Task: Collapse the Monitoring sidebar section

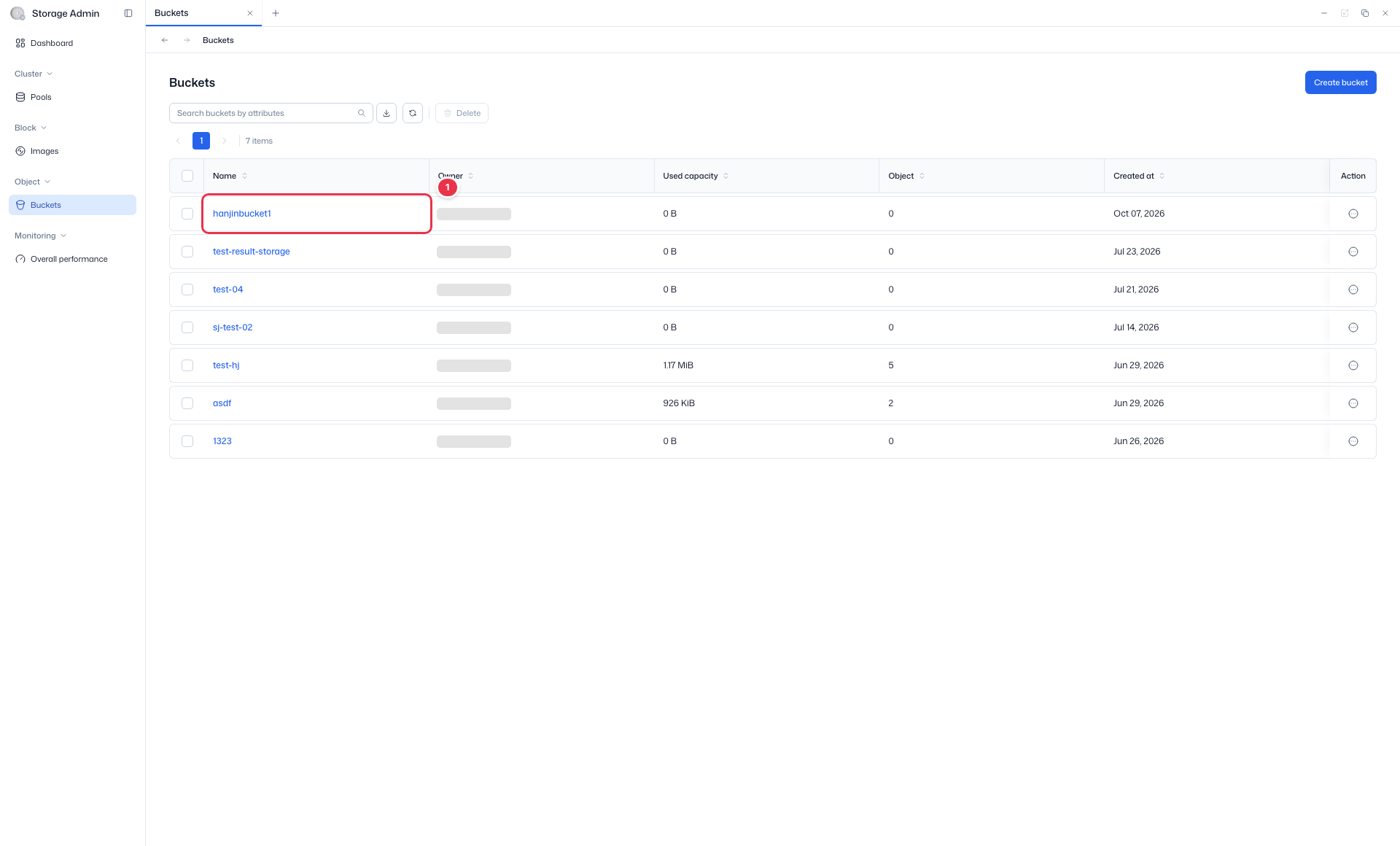Action: pos(41,236)
